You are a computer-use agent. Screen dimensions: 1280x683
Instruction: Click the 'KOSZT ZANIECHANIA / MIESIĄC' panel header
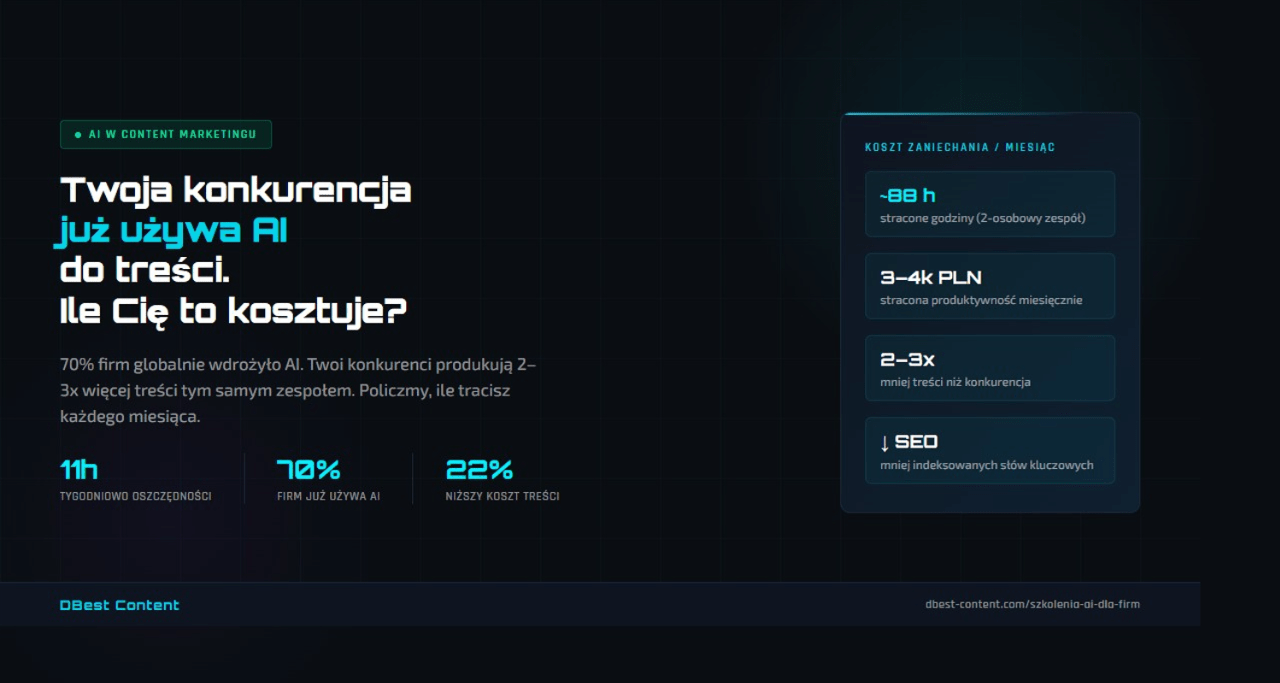960,147
